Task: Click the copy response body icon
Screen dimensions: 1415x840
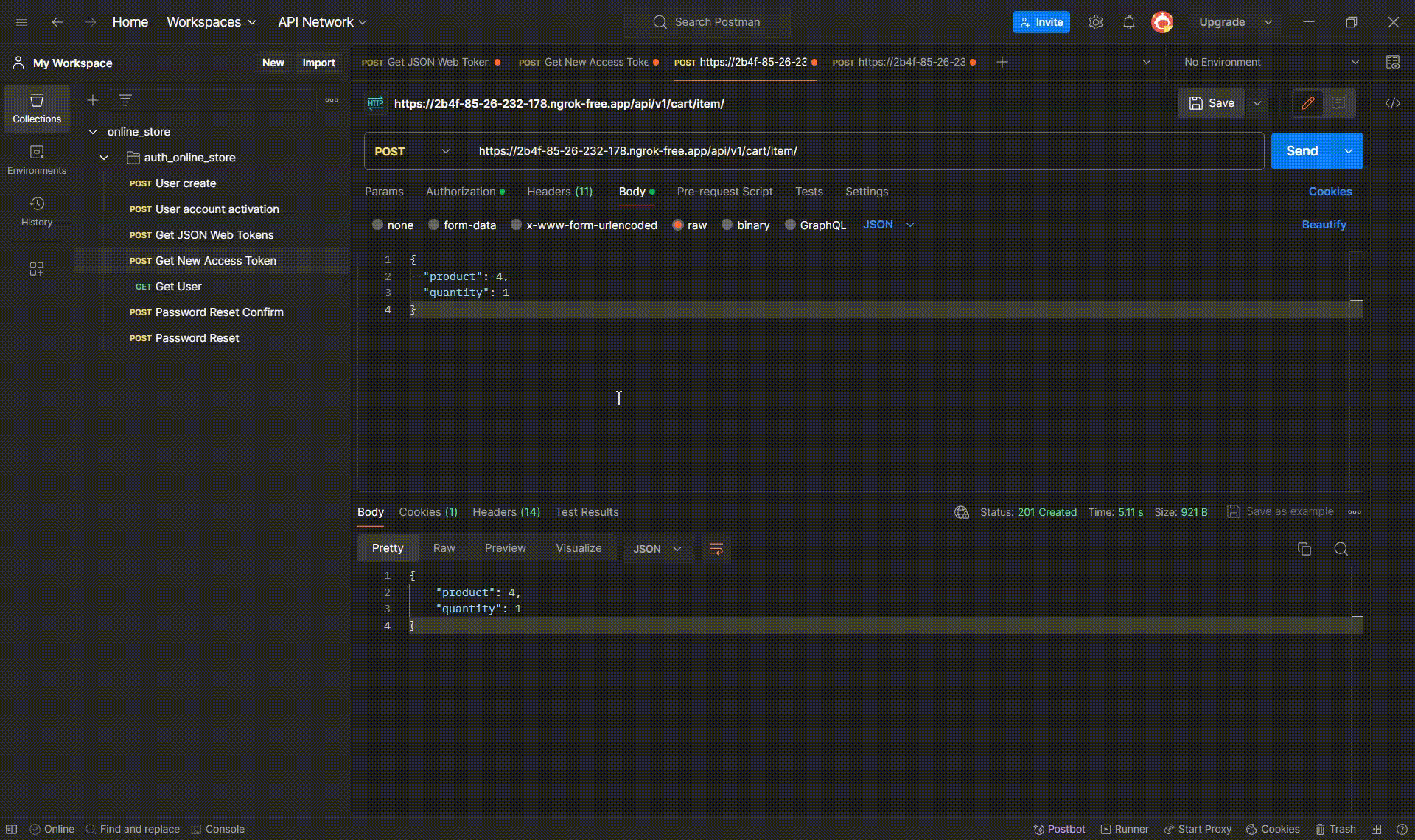Action: coord(1304,548)
